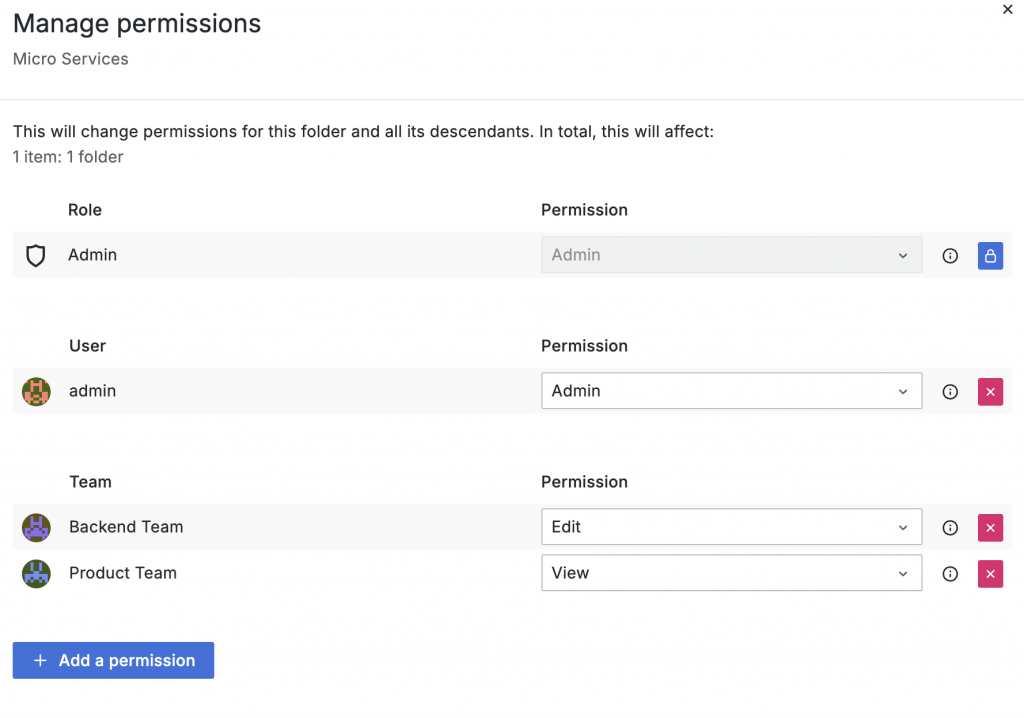Close the Manage permissions dialog

click(1007, 9)
